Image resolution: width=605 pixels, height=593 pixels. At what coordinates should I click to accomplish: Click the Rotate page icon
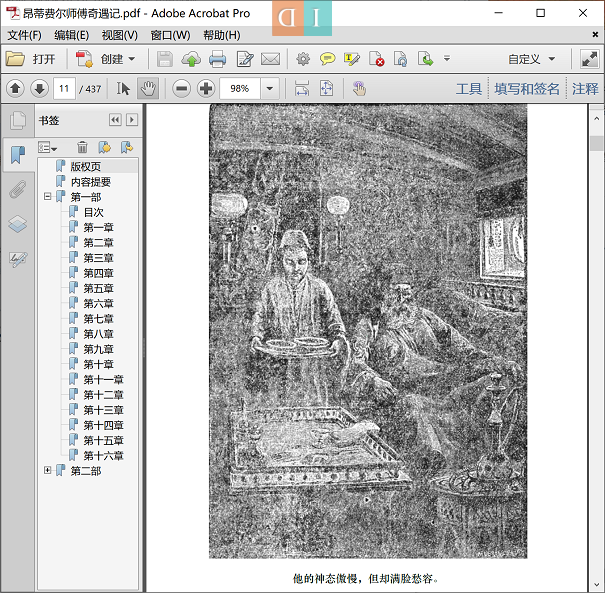401,59
